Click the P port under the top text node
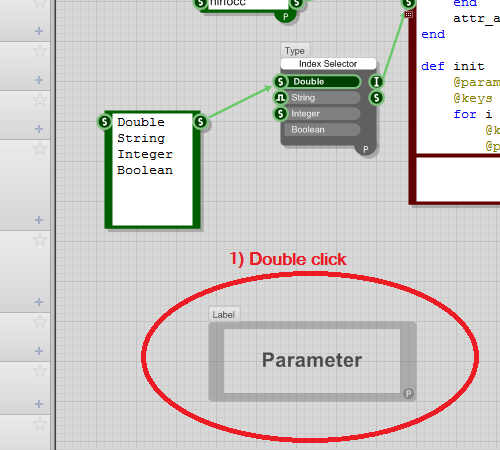 coord(286,16)
